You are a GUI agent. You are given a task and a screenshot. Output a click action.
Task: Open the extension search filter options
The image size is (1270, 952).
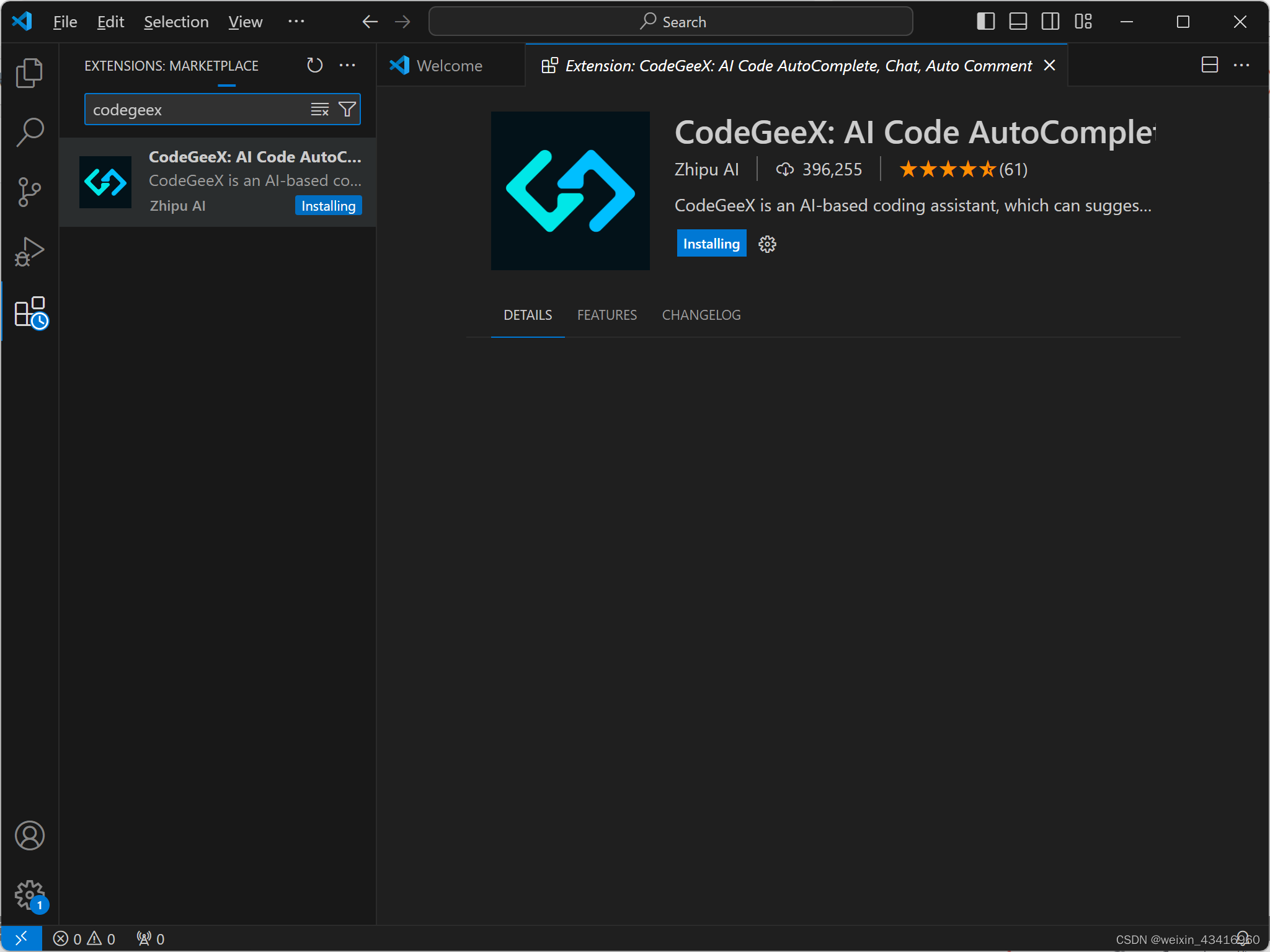[347, 110]
